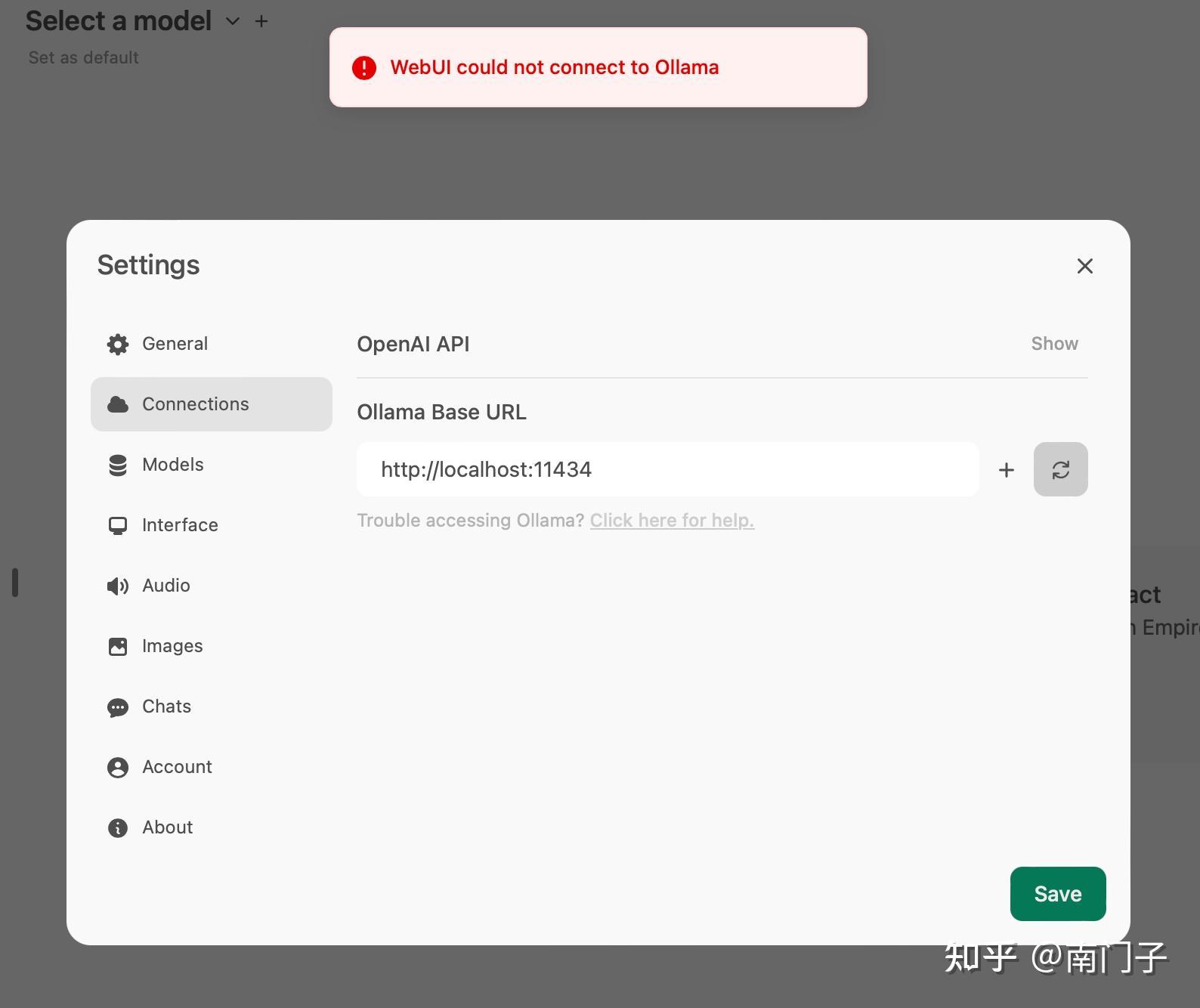The image size is (1200, 1008).
Task: Click the Audio speaker icon
Action: pyautogui.click(x=118, y=586)
